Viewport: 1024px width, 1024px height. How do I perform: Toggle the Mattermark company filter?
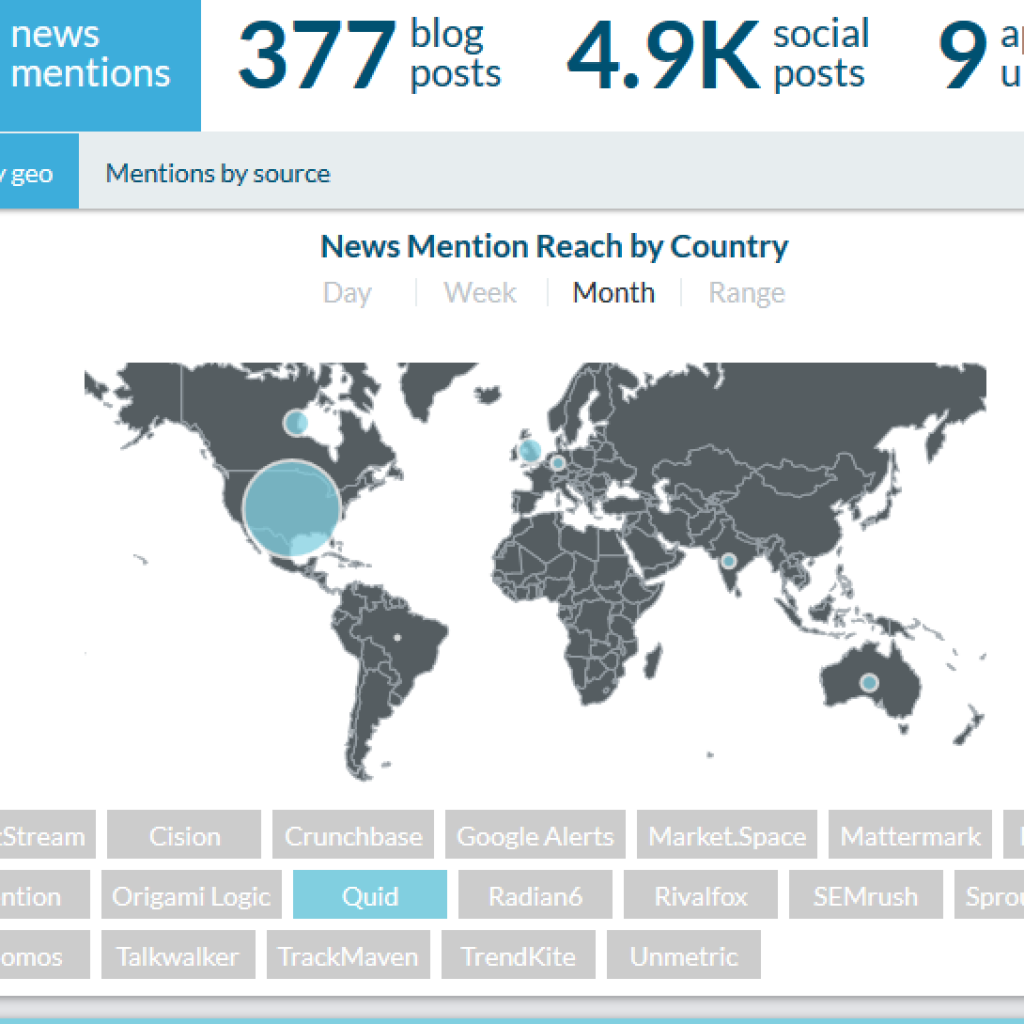[910, 835]
